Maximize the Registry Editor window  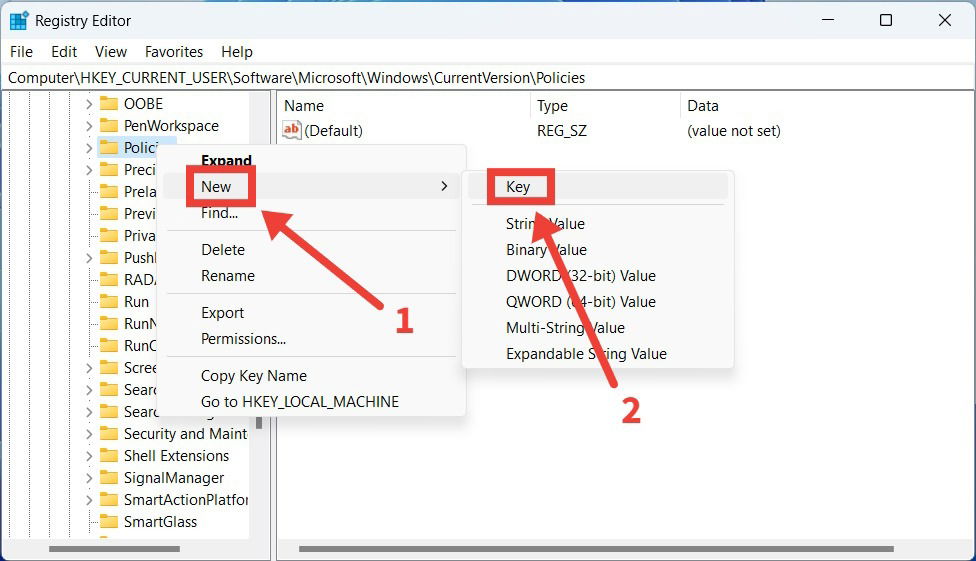coord(886,20)
